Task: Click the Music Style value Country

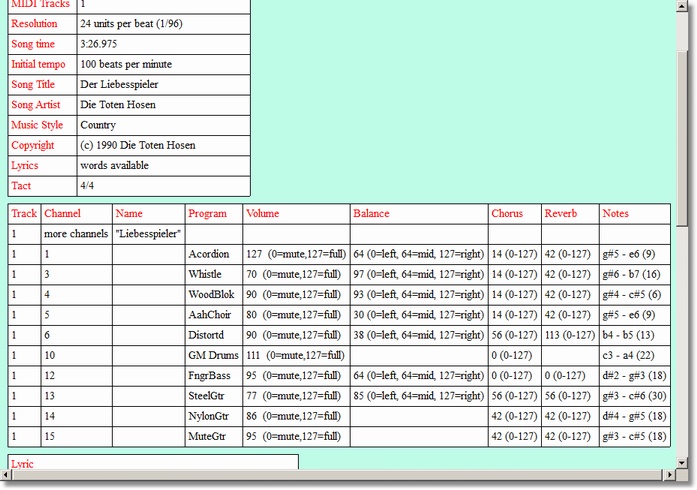Action: (98, 126)
